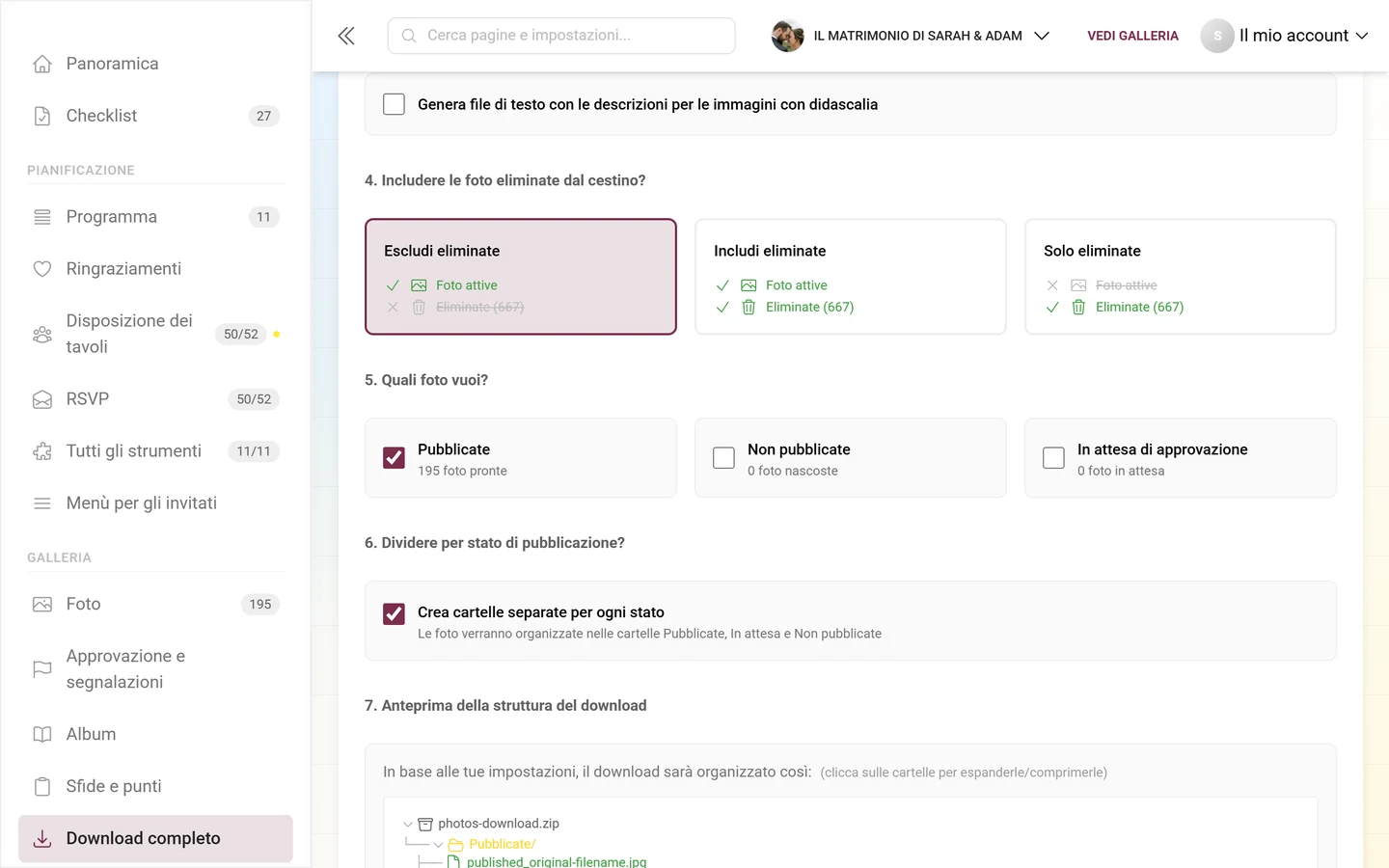Click the Programma list icon
Viewport: 1389px width, 868px height.
point(42,217)
